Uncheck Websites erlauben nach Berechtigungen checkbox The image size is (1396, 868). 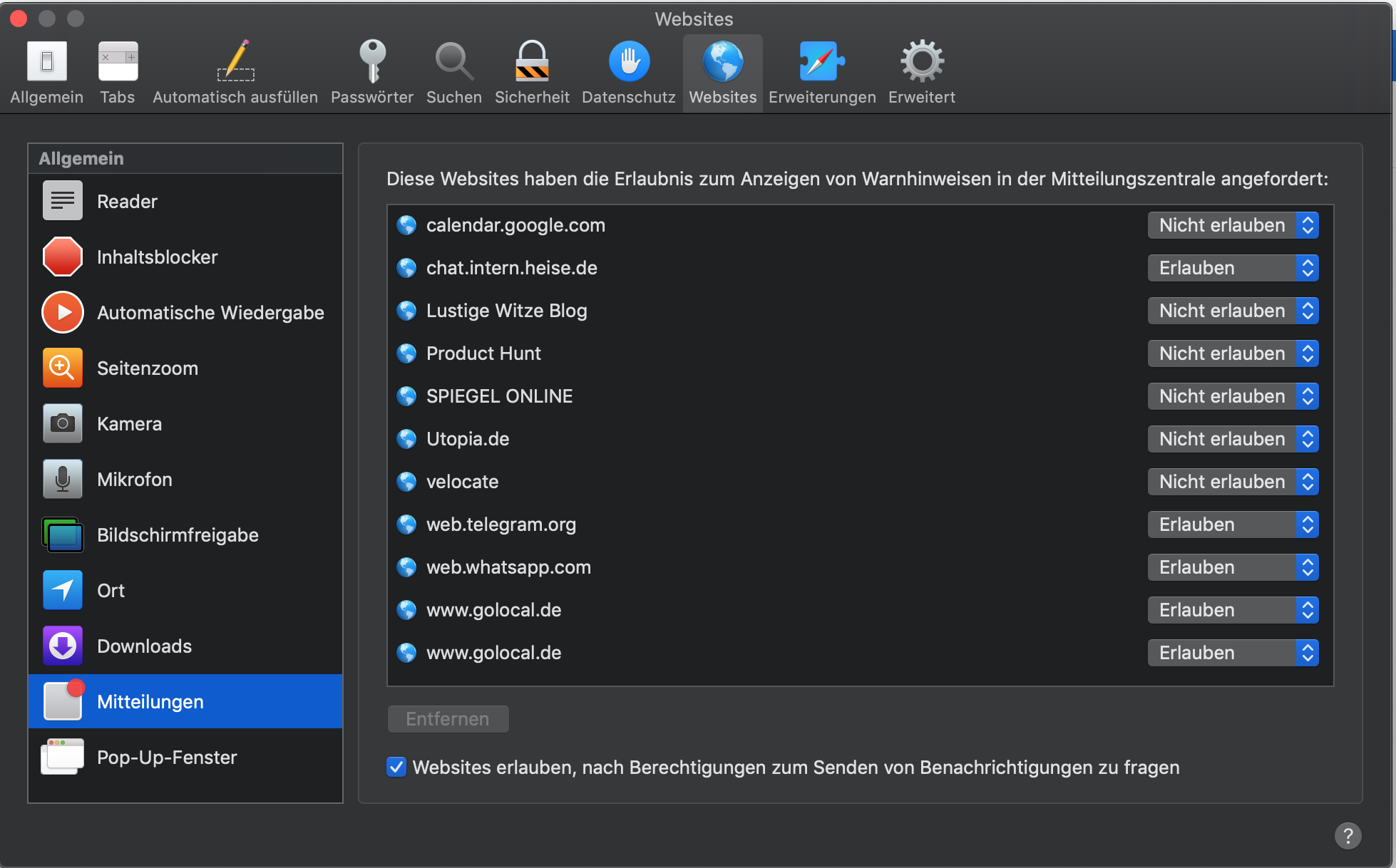[396, 768]
